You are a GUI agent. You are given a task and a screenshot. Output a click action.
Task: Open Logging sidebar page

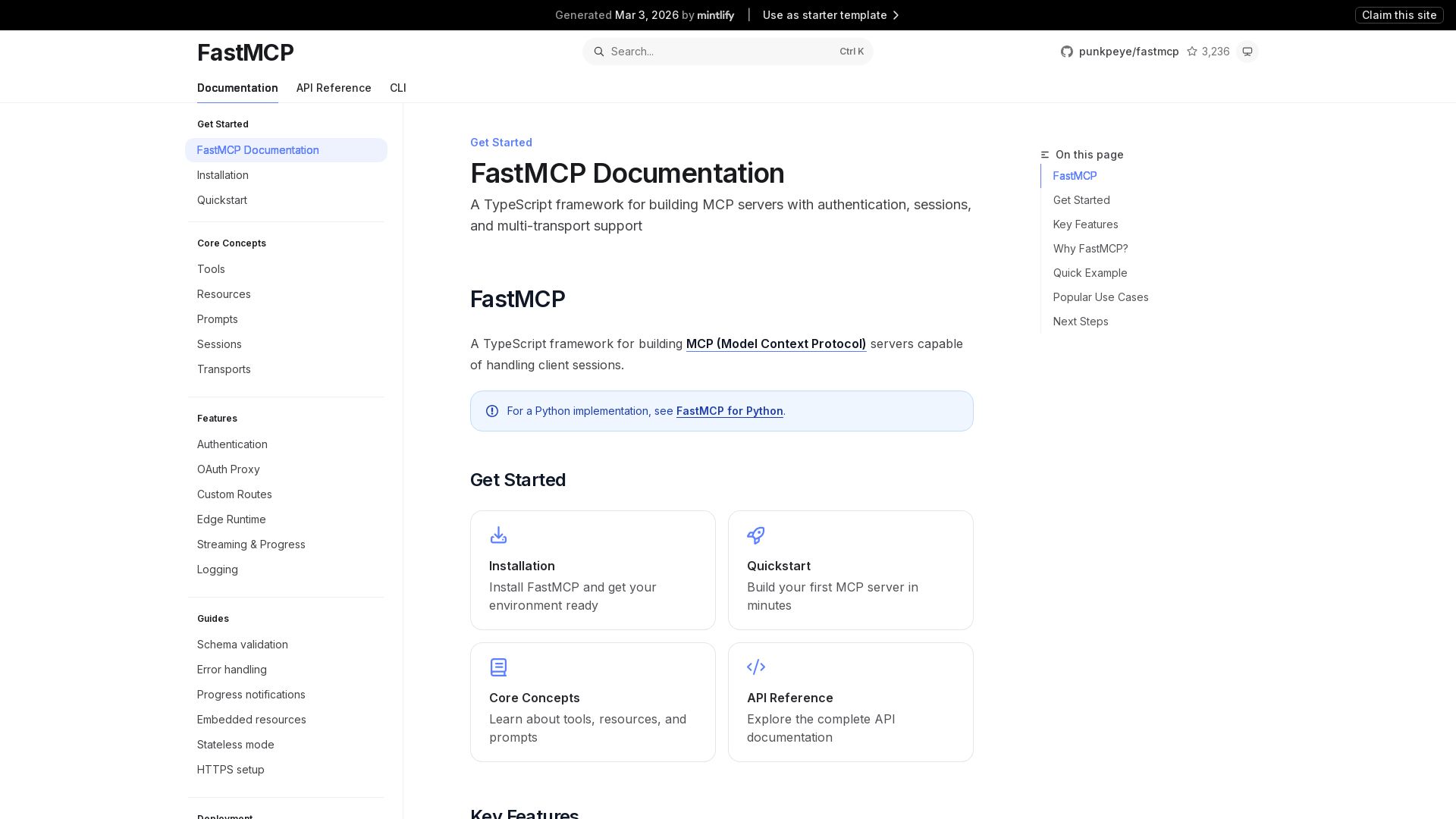coord(286,570)
